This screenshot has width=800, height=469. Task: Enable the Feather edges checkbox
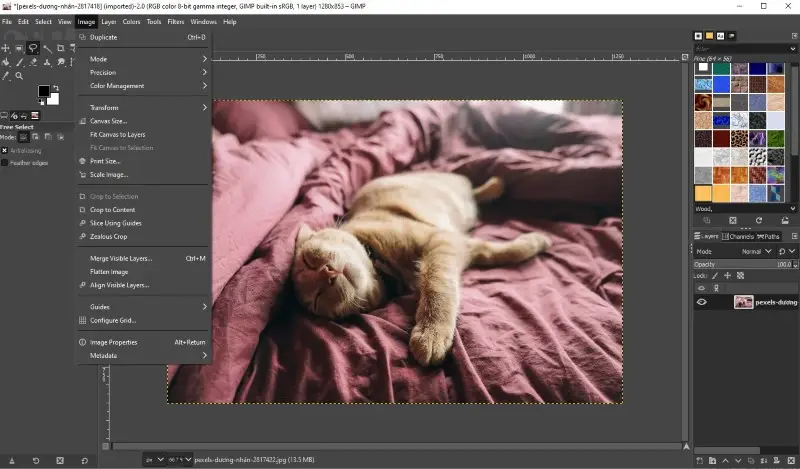[x=5, y=162]
